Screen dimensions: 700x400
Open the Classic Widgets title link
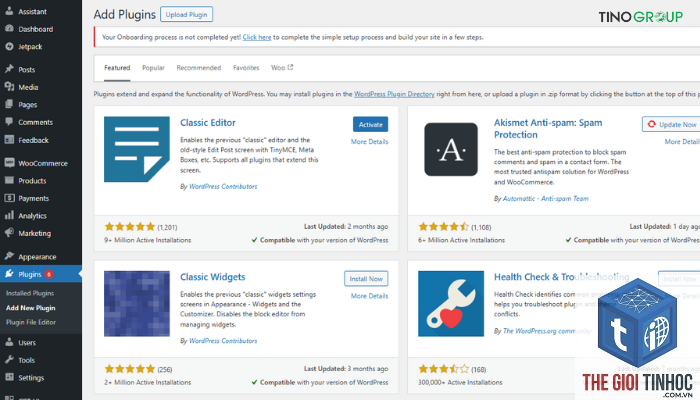[x=212, y=277]
